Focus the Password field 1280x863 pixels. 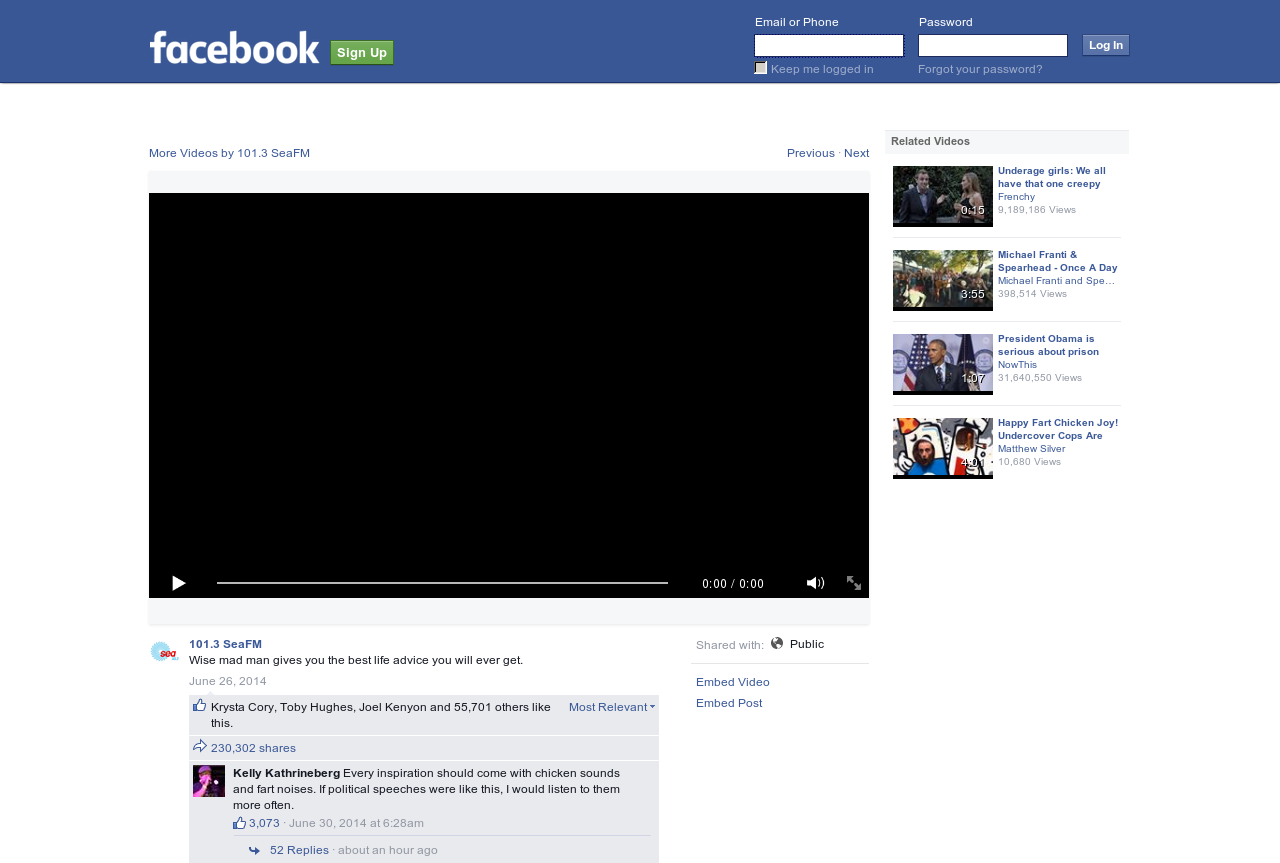[x=993, y=45]
